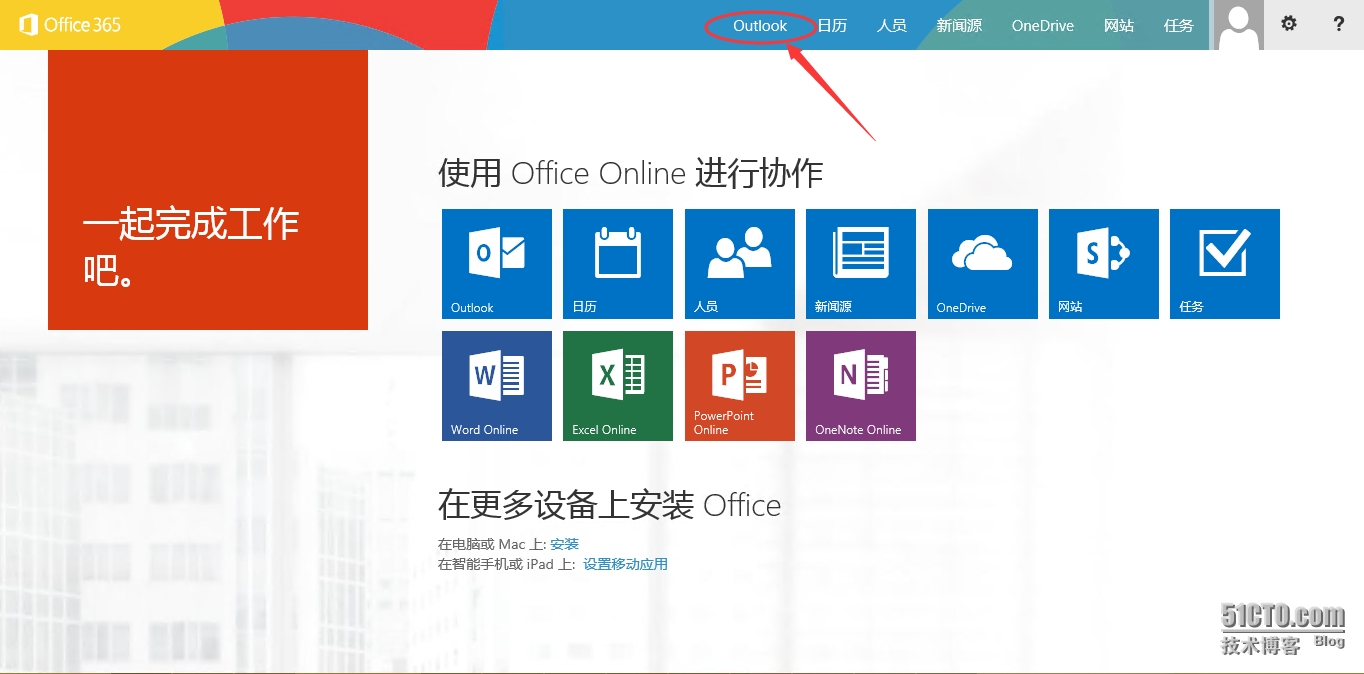Launch PowerPoint Online tile

tap(740, 386)
